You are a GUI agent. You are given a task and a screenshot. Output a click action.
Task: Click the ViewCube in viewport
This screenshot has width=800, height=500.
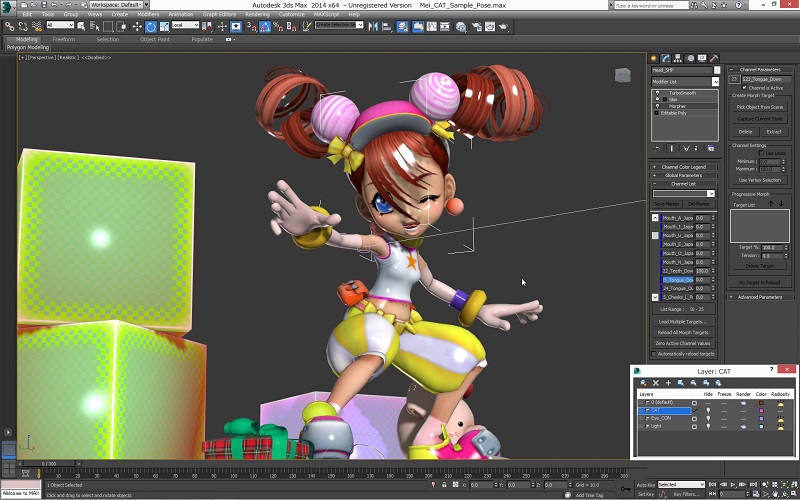622,76
